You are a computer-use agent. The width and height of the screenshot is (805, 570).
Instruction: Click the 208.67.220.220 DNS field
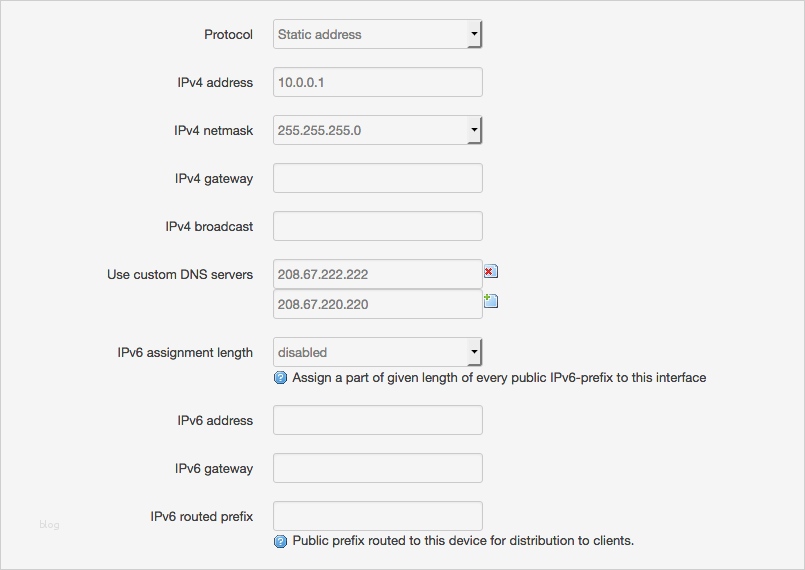coord(377,304)
